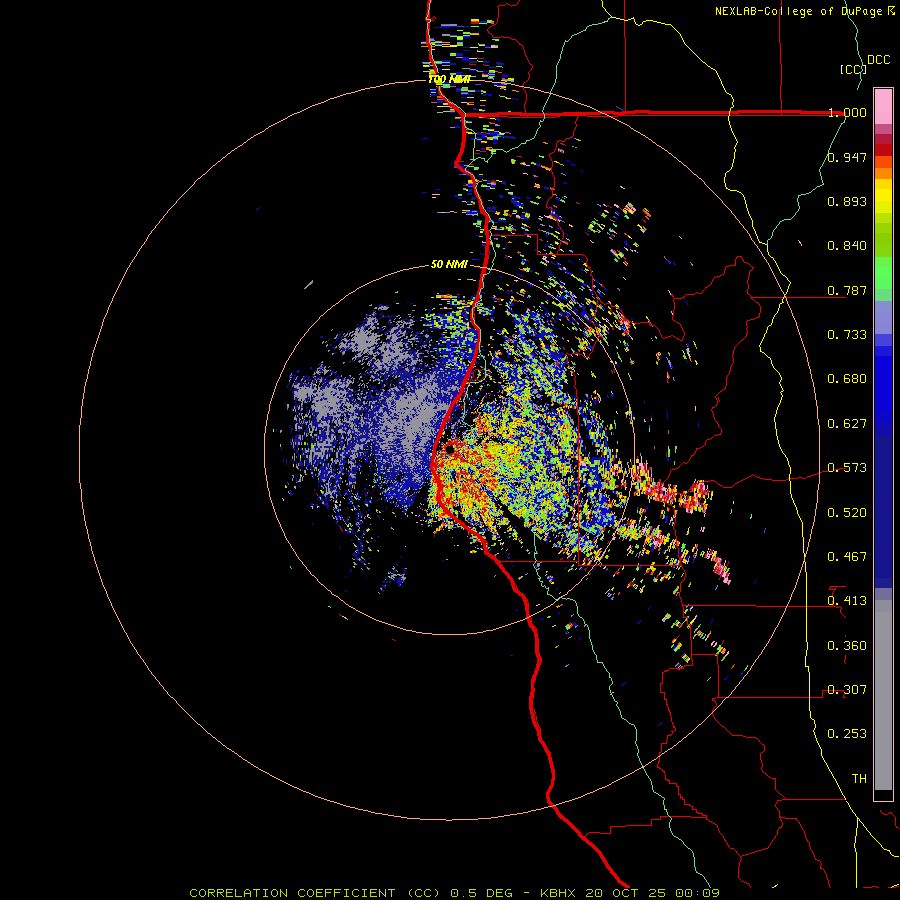Viewport: 900px width, 900px height.
Task: Click the 0.573 scale value
Action: pos(847,468)
